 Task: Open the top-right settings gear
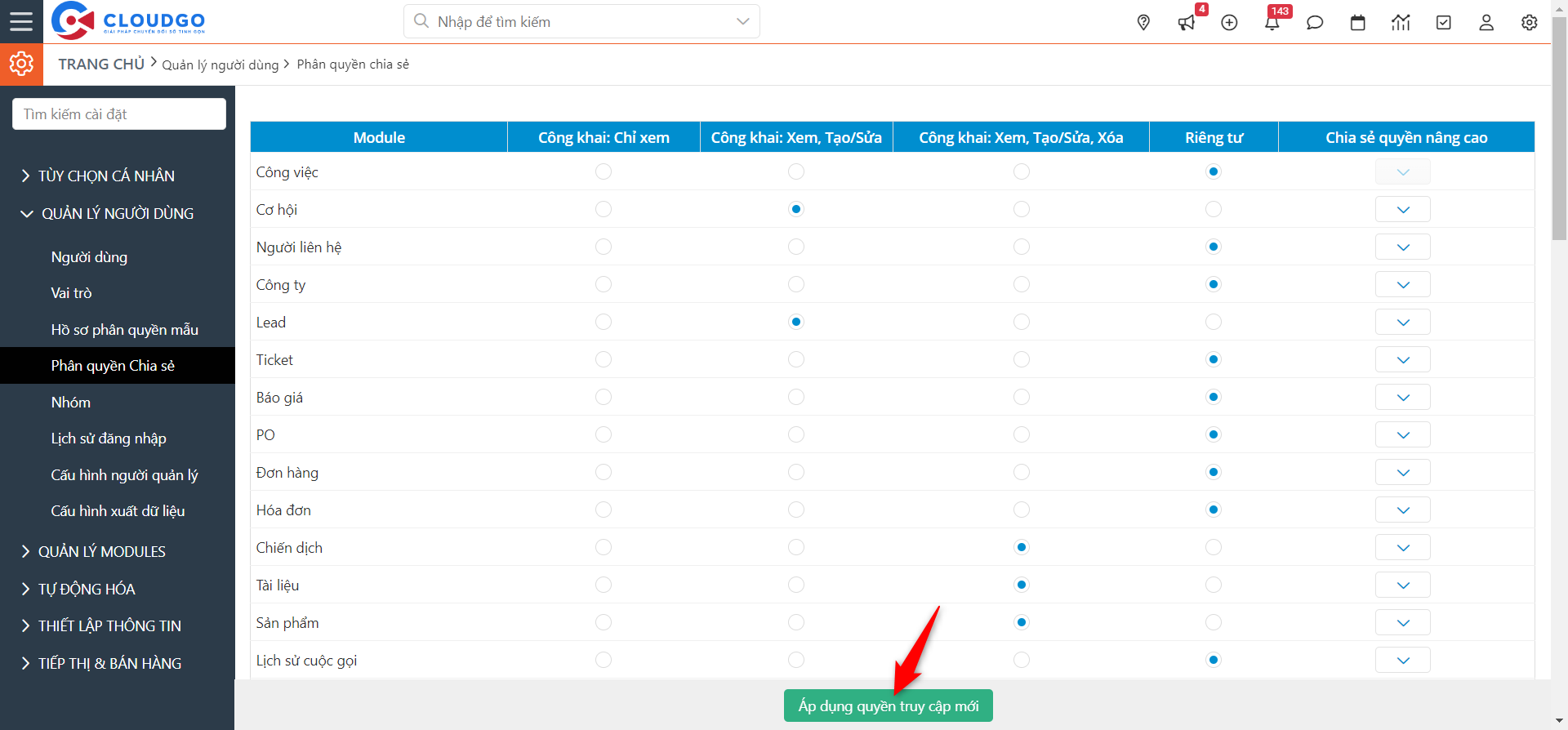point(1530,22)
